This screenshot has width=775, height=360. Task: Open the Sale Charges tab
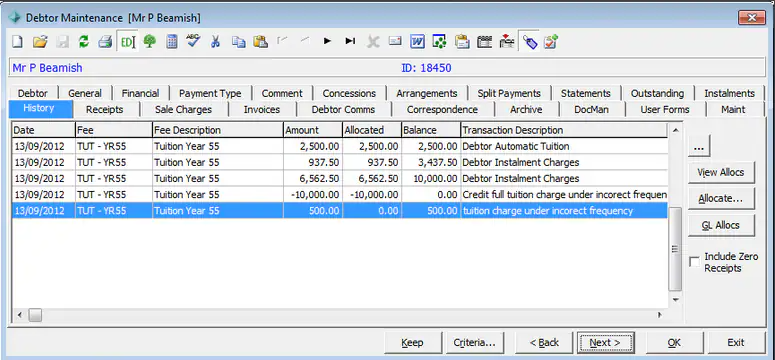coord(183,109)
